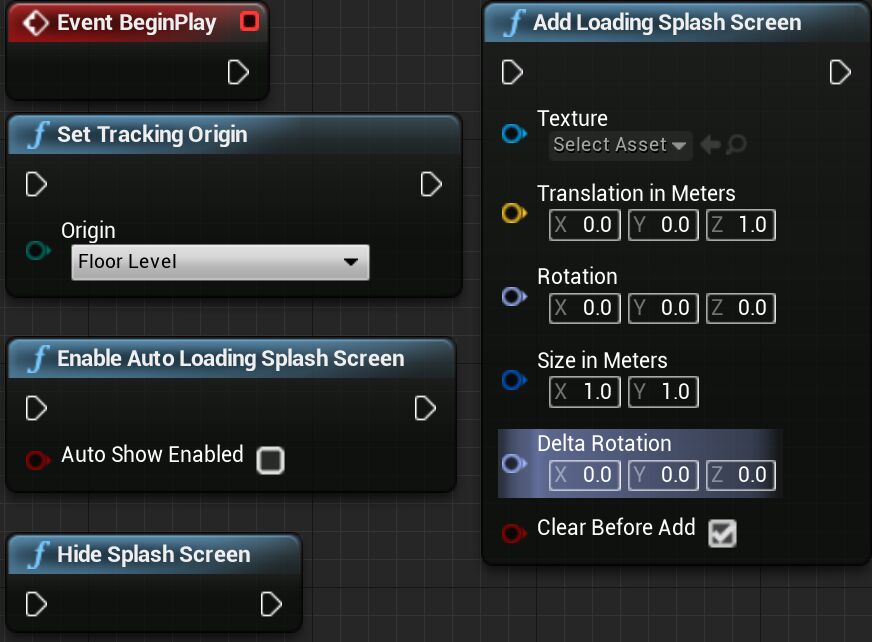Click the Clear Before Add boolean pin

(x=514, y=532)
